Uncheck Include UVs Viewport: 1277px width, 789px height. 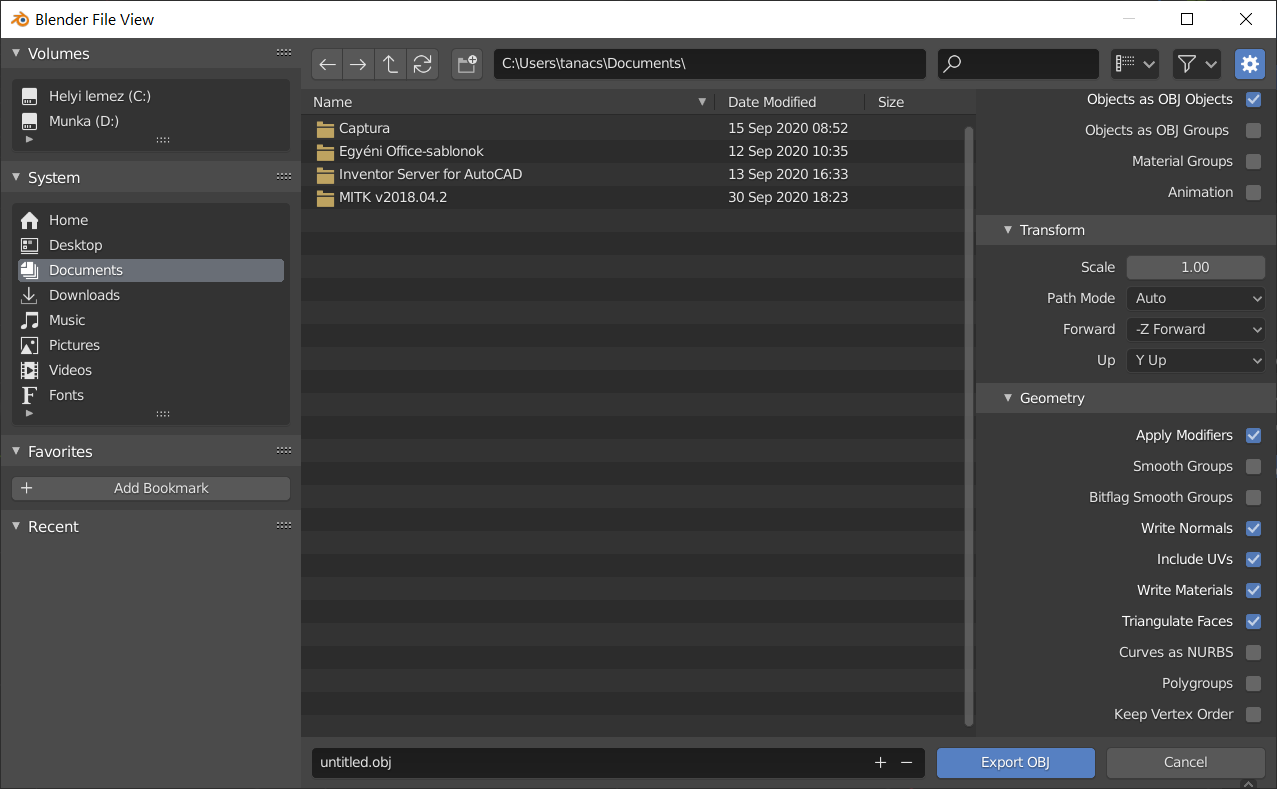[x=1253, y=559]
